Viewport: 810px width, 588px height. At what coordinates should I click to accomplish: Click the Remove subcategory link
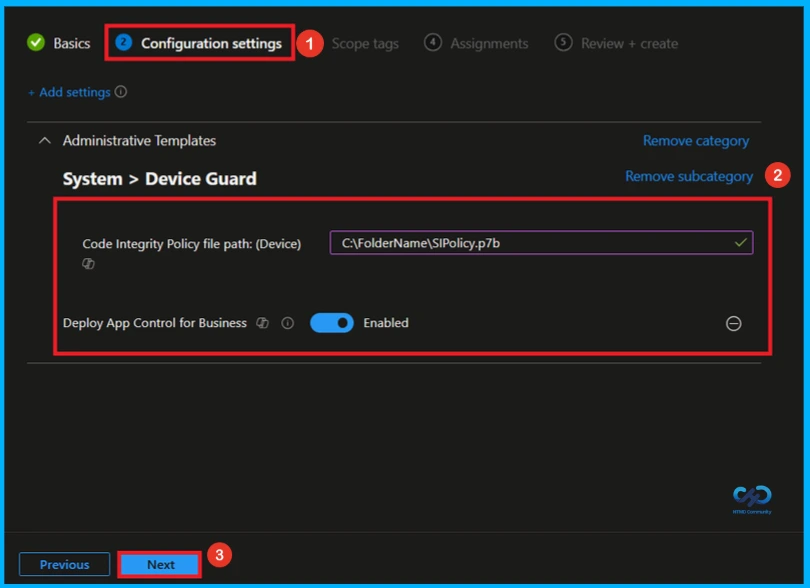pos(689,177)
